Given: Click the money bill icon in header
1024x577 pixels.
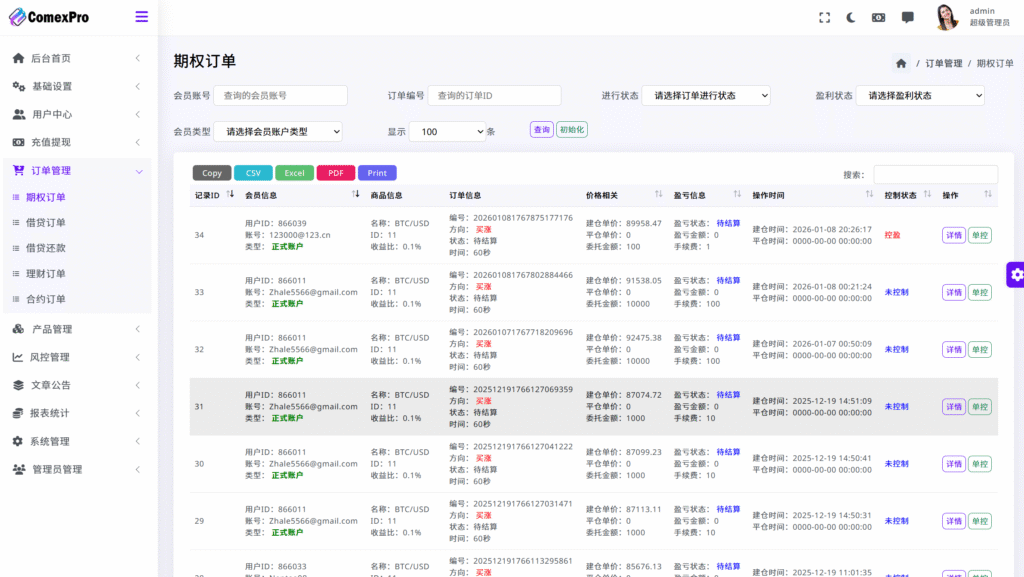Looking at the screenshot, I should point(878,17).
